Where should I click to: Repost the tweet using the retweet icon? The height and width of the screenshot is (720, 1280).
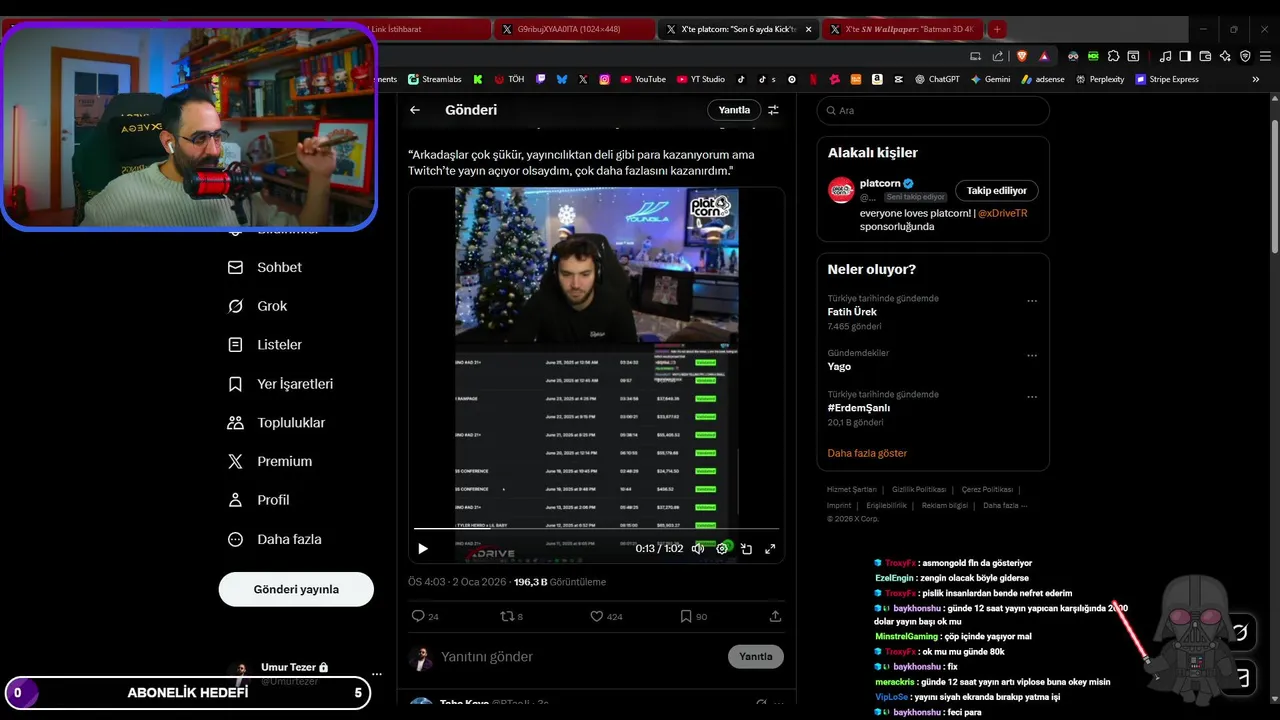click(506, 616)
